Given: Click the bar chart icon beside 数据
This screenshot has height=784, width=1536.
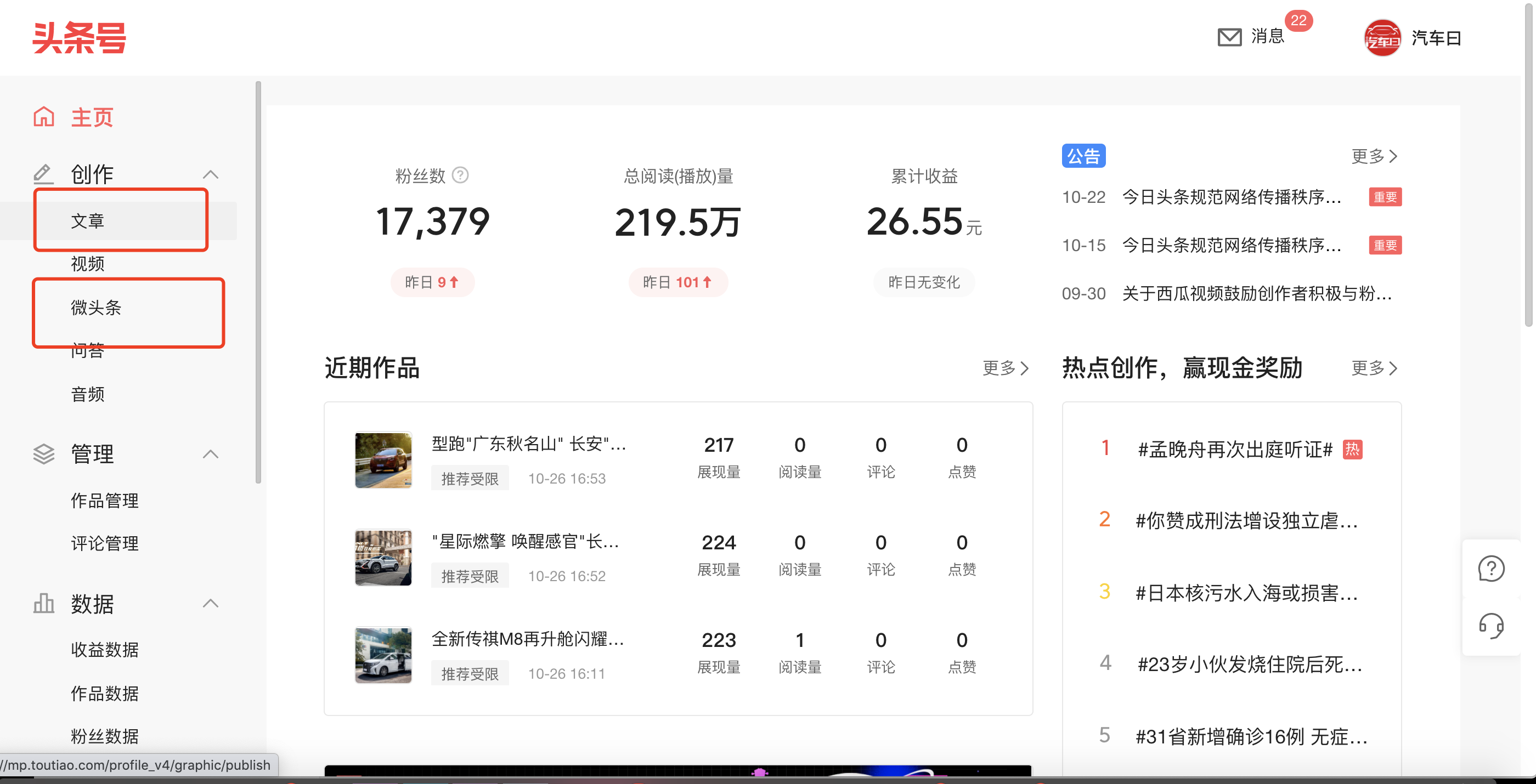Looking at the screenshot, I should pos(43,604).
